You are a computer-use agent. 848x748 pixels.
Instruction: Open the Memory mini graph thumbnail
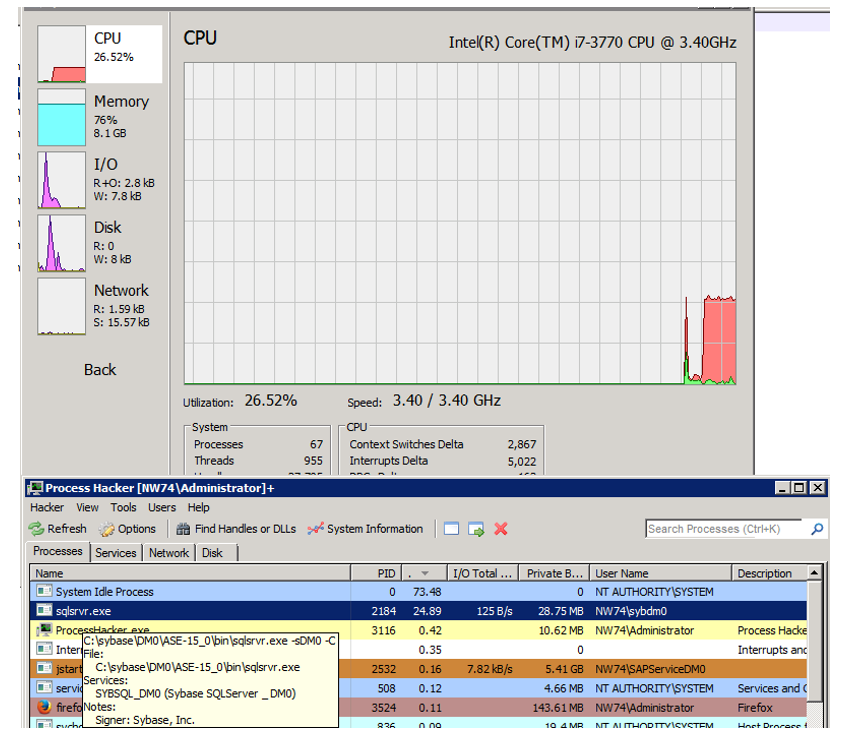(62, 117)
